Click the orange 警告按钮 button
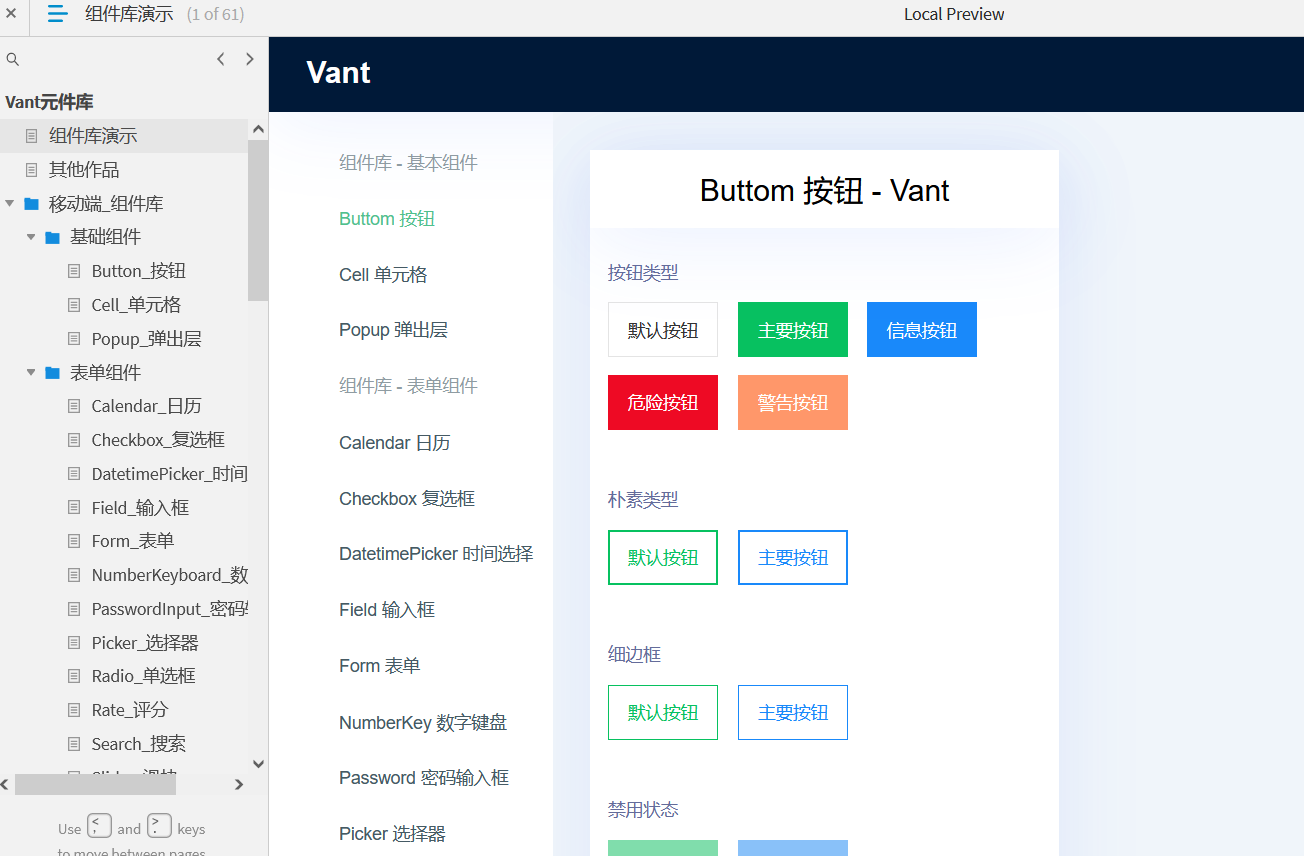 point(793,403)
